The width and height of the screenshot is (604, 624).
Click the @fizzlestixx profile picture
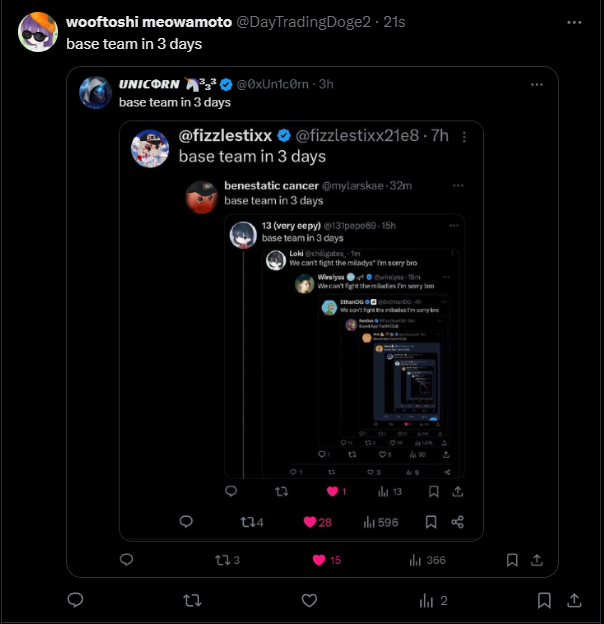(150, 147)
